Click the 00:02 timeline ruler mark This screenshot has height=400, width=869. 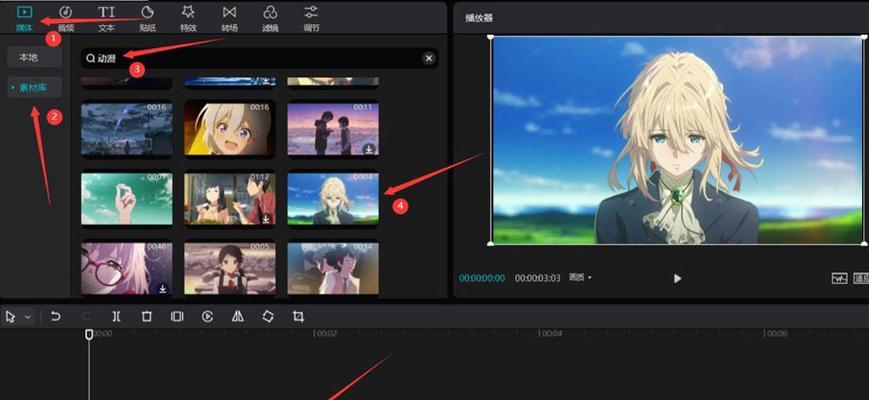pos(325,334)
